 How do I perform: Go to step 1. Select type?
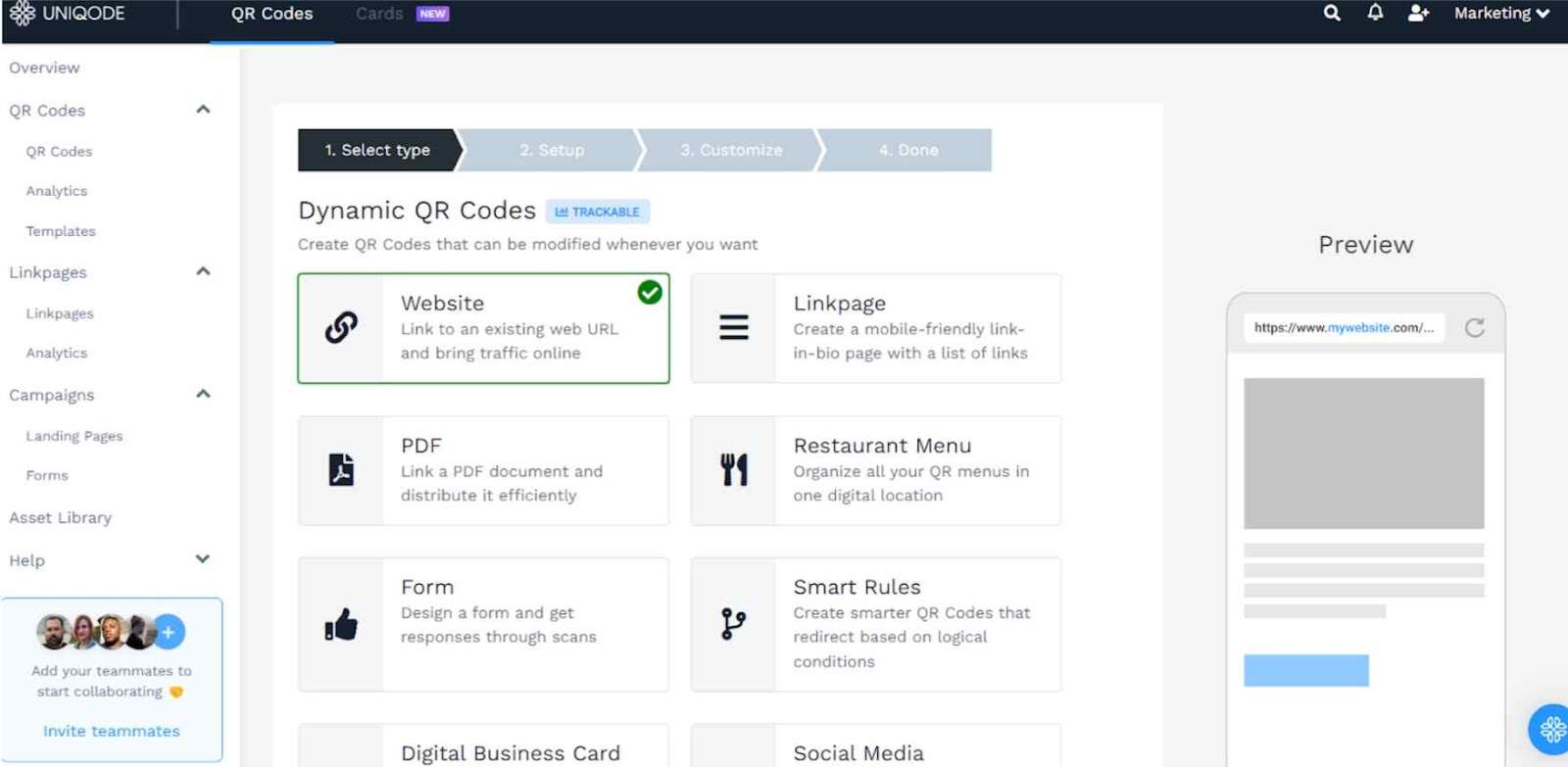[x=378, y=150]
